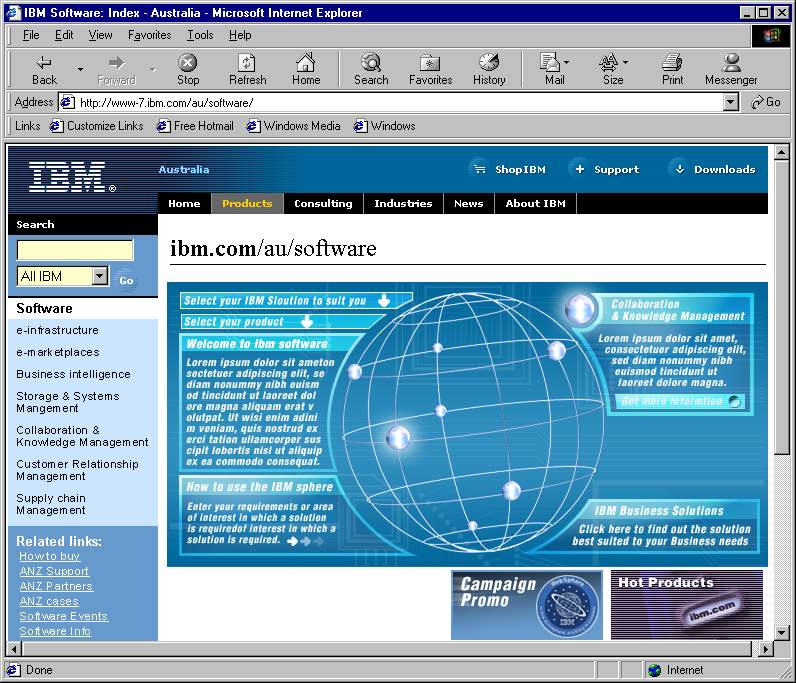Open the Campaign Promo banner

[x=526, y=605]
